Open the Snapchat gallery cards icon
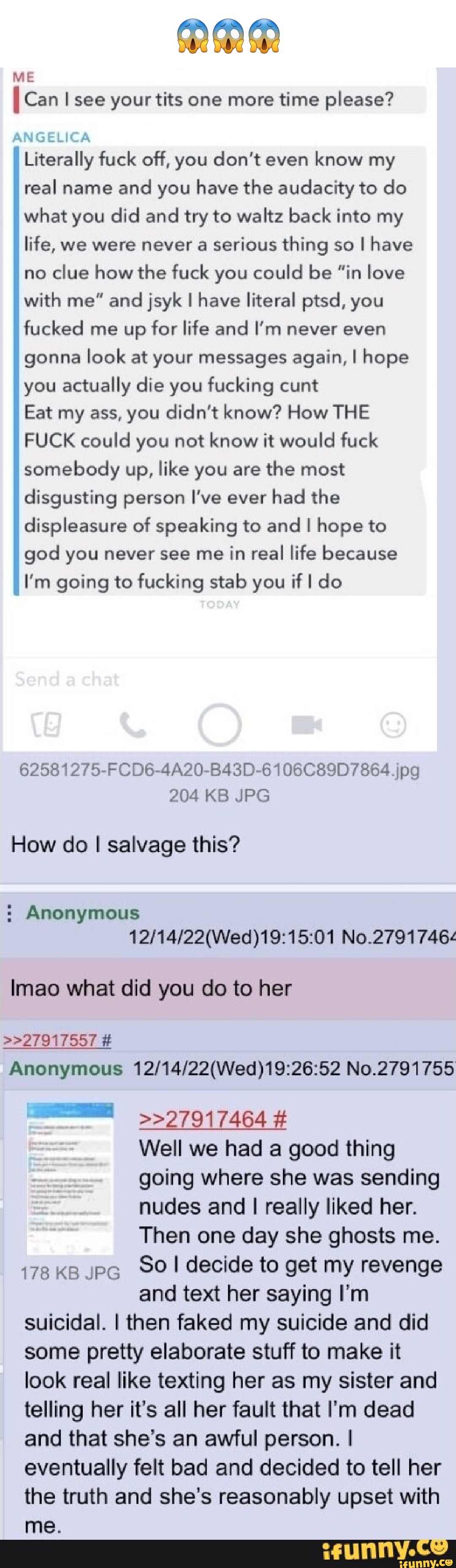This screenshot has height=1568, width=456. click(x=46, y=724)
